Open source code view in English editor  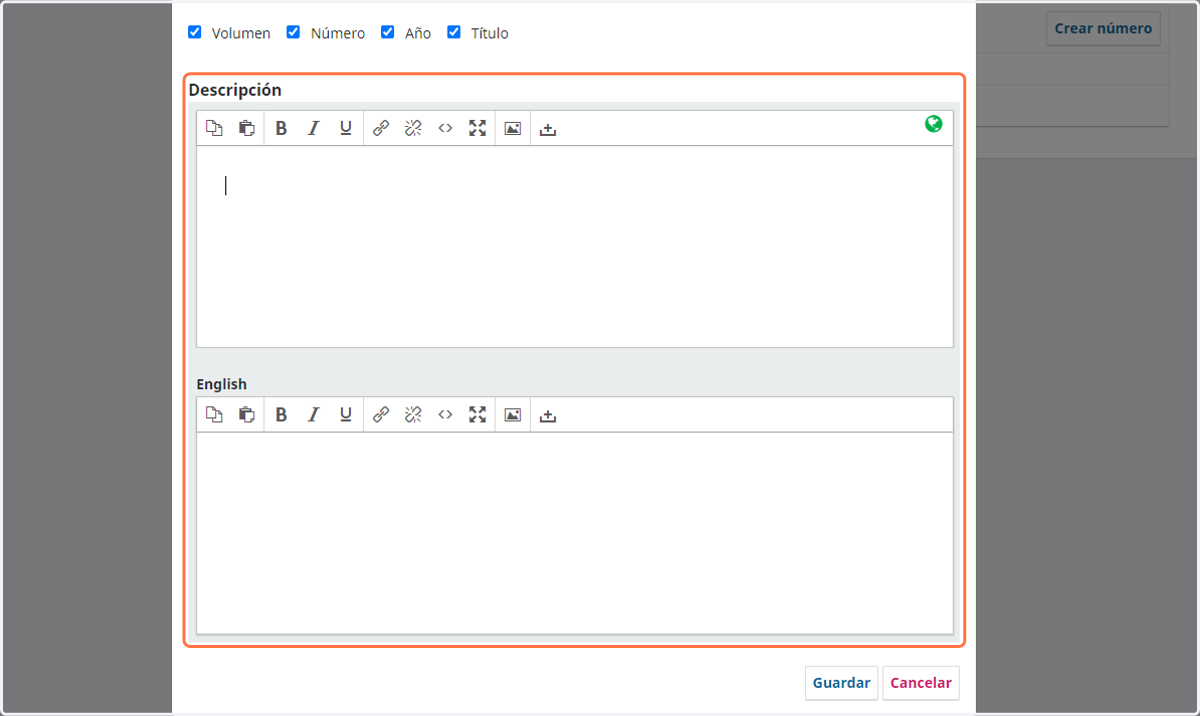coord(445,414)
